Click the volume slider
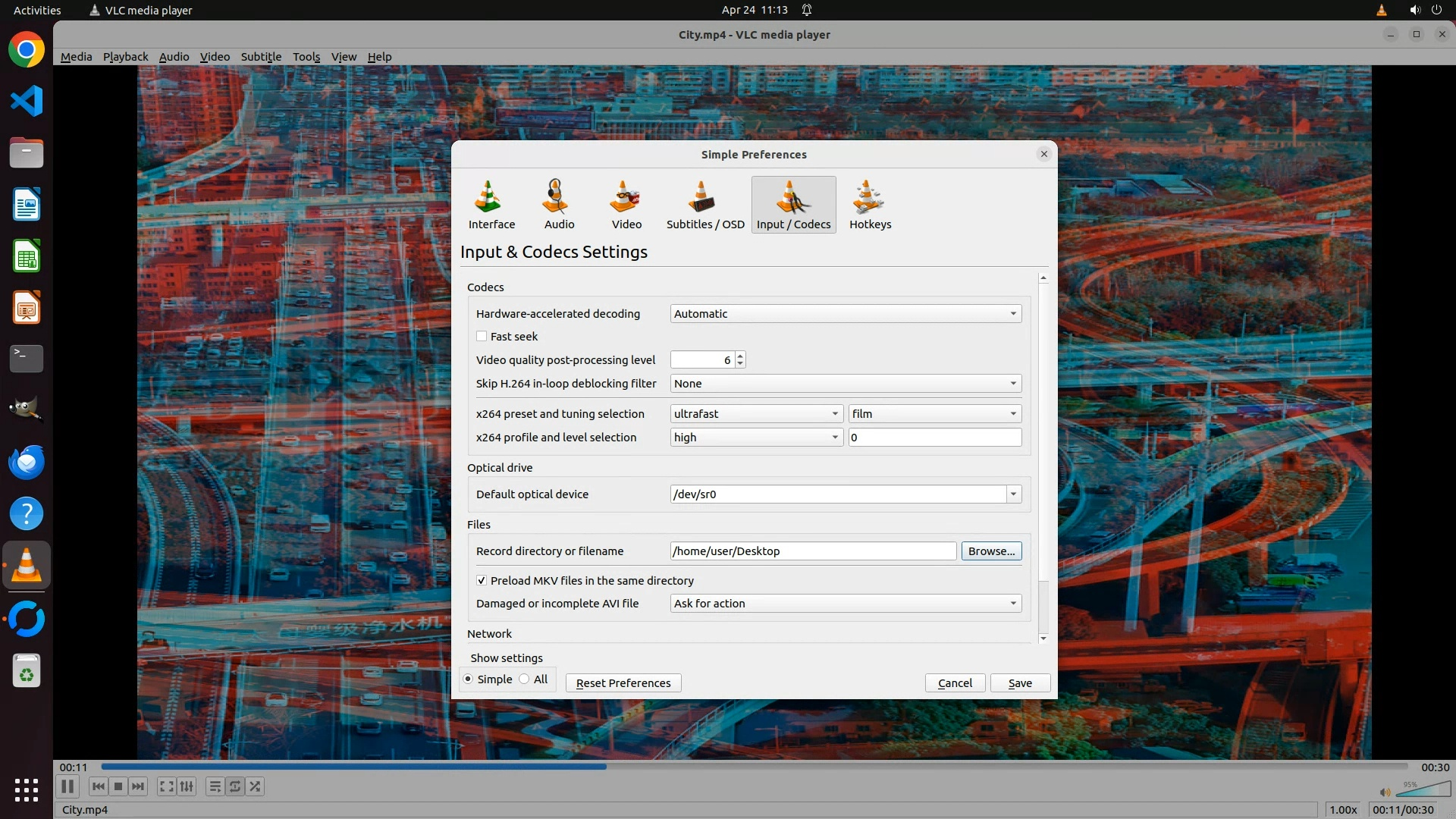The image size is (1456, 819). point(1423,790)
